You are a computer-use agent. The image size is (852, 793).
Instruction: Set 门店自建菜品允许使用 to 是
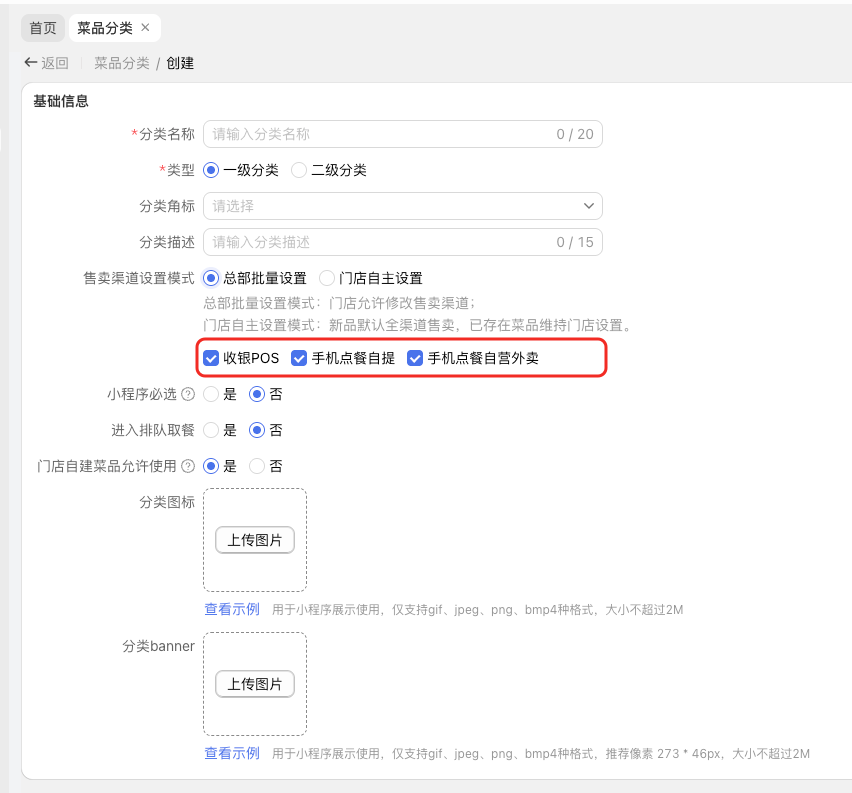pos(211,466)
